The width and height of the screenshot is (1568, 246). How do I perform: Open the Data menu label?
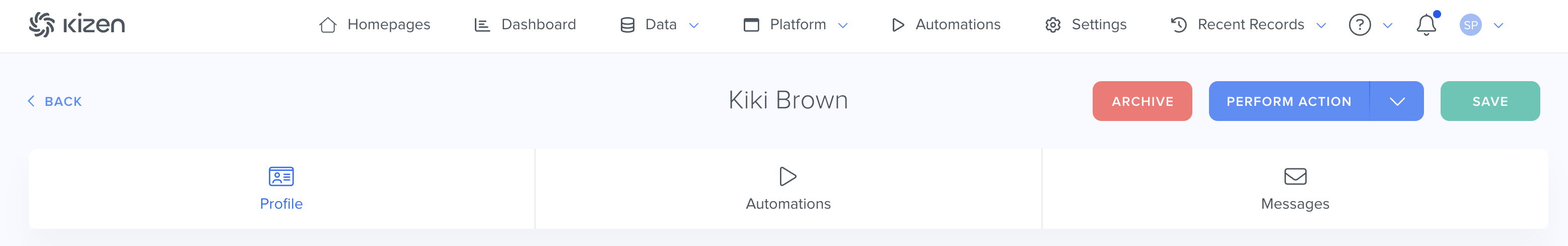pos(661,24)
